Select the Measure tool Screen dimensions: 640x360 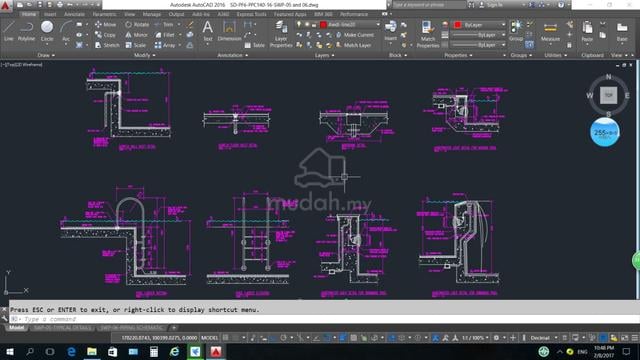pos(550,32)
